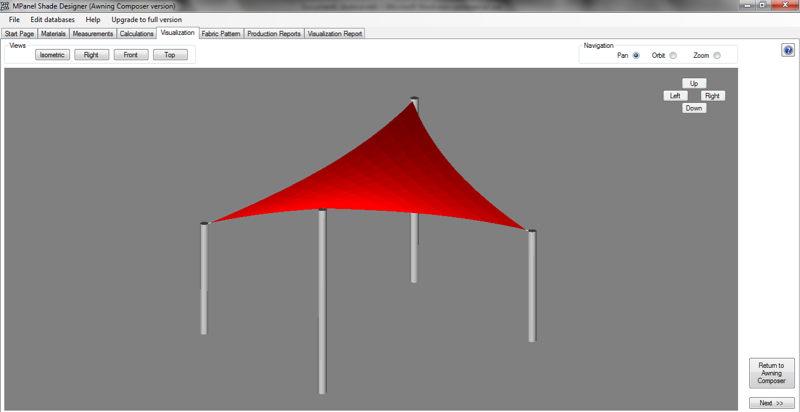This screenshot has width=800, height=412.
Task: Click the blue help question mark icon
Action: click(788, 50)
